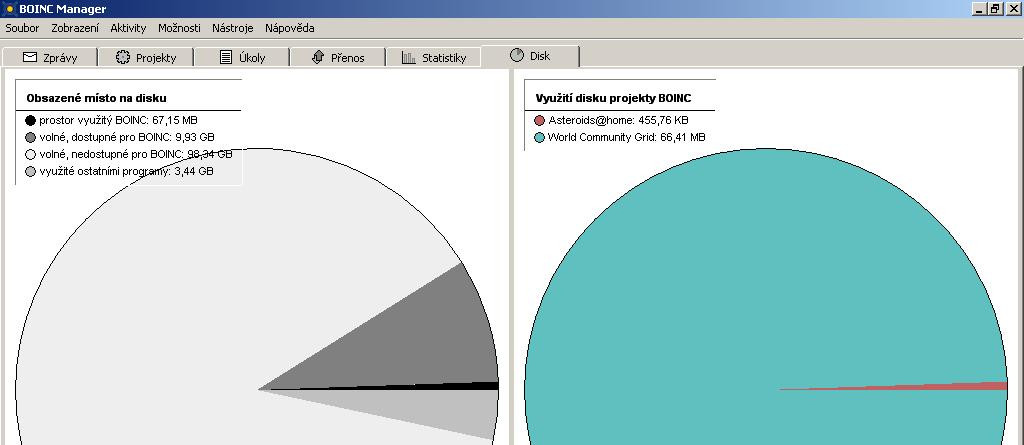
Task: Open the Možnosti menu
Action: (x=179, y=28)
